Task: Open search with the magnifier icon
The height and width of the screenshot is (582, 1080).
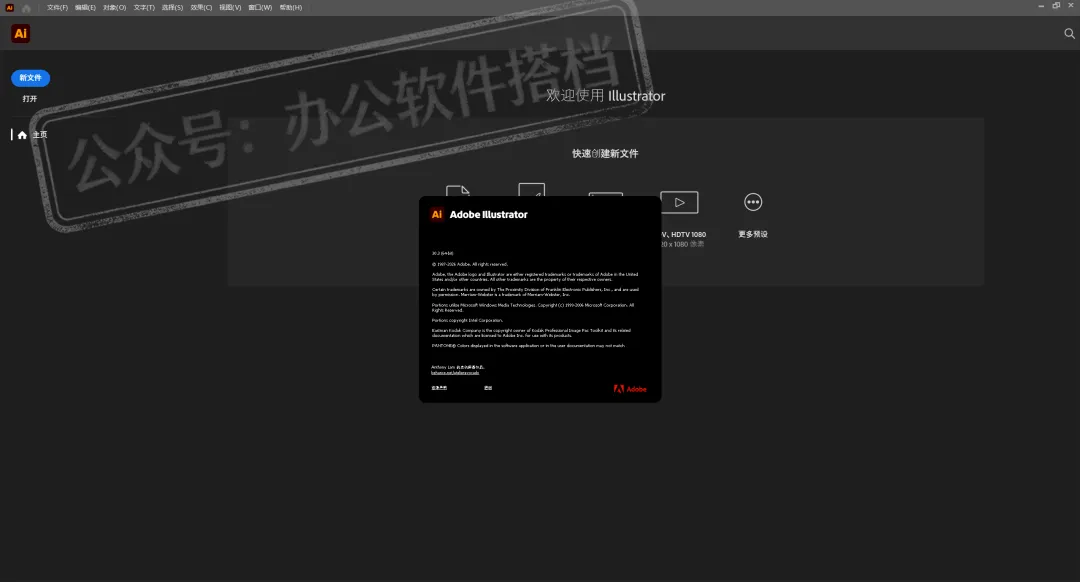Action: [x=1069, y=33]
